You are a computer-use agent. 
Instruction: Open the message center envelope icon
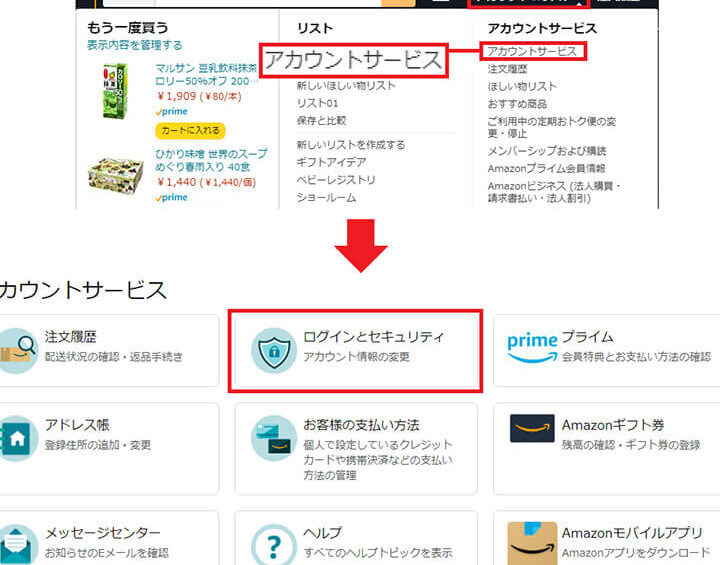click(17, 546)
